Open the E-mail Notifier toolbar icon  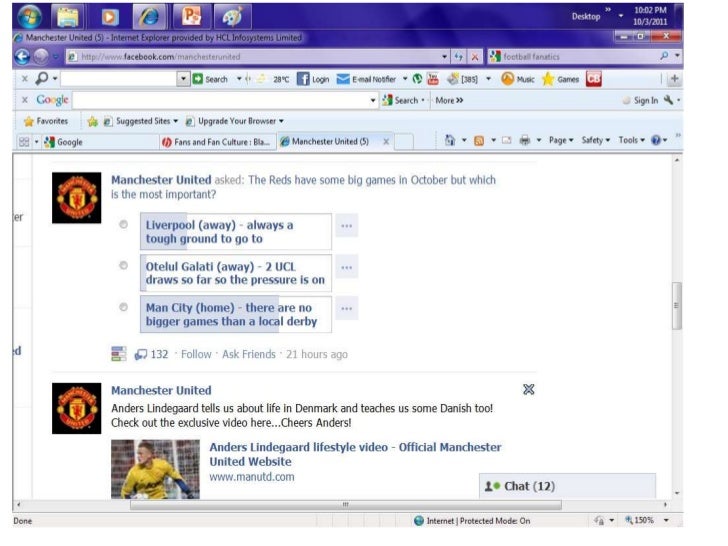click(x=366, y=79)
